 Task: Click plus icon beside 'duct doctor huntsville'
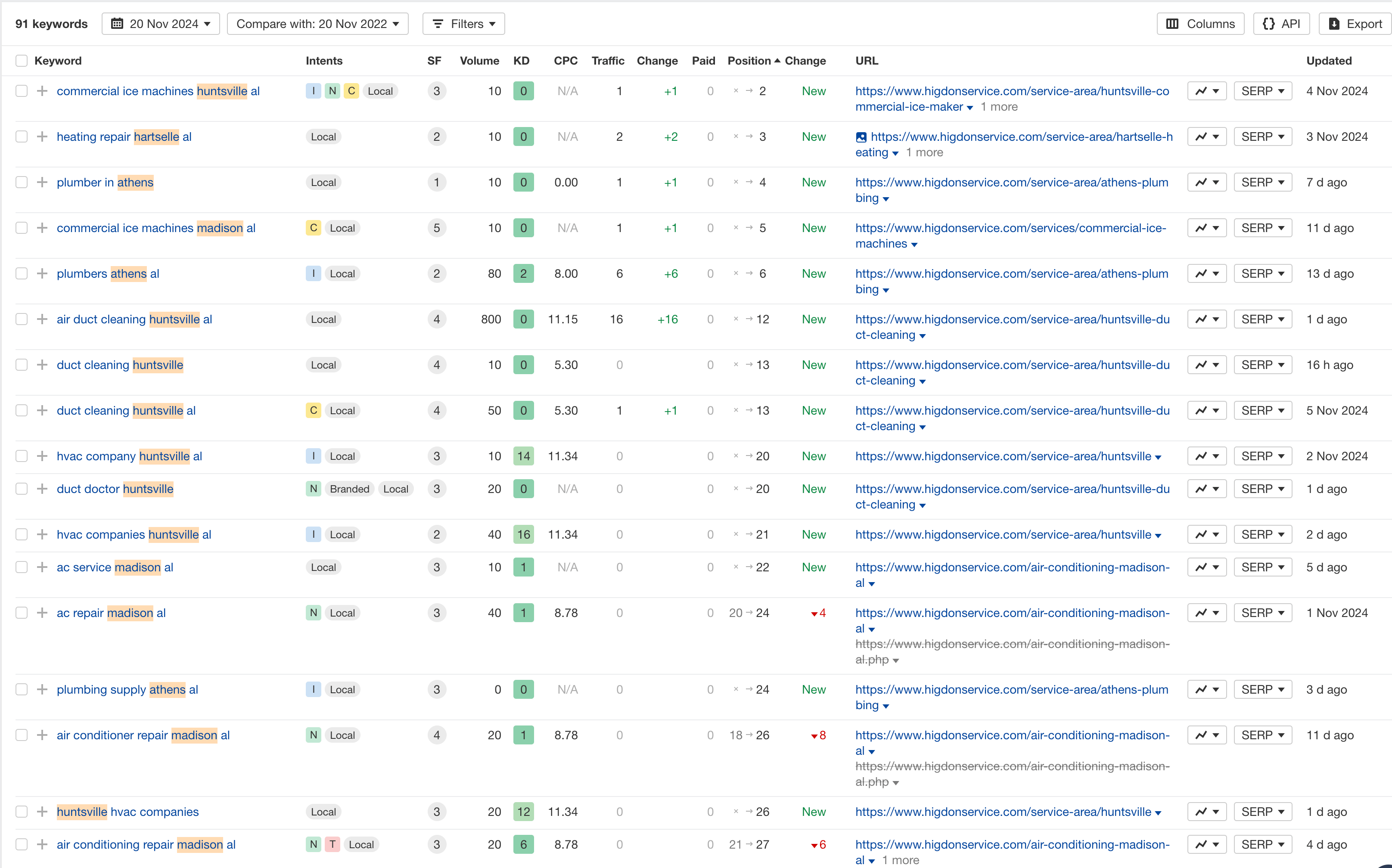(42, 489)
